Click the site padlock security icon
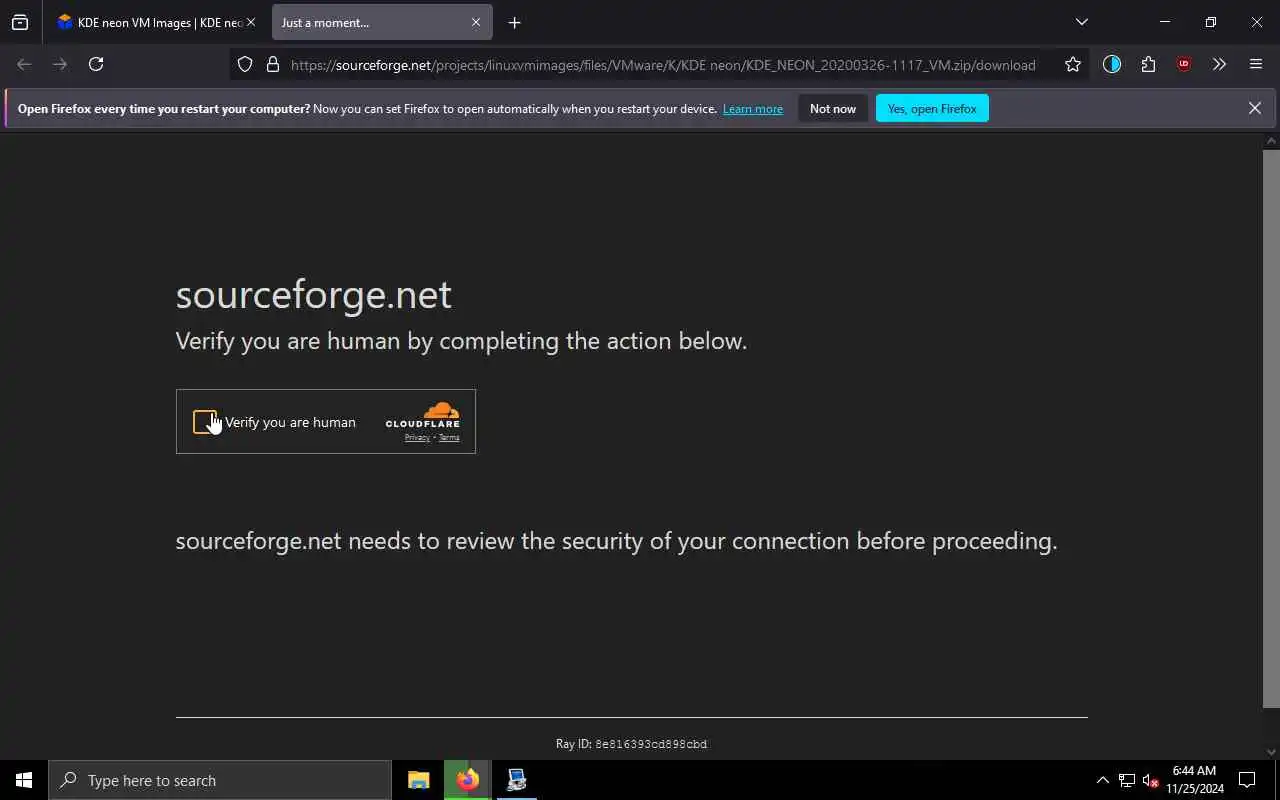Image resolution: width=1280 pixels, height=800 pixels. [x=273, y=64]
